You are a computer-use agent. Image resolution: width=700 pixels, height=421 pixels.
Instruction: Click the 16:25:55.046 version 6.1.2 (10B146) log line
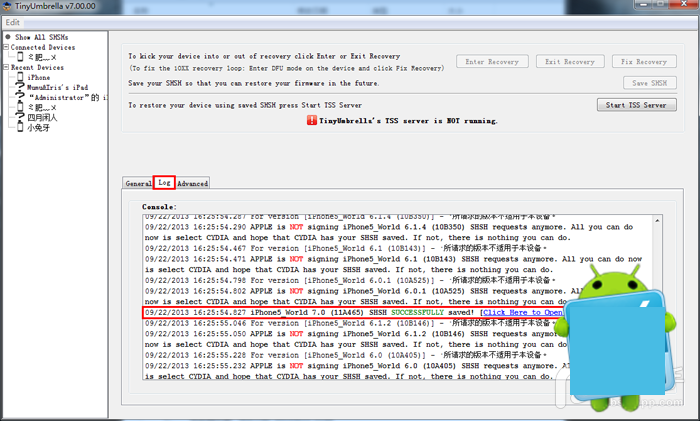[x=350, y=323]
